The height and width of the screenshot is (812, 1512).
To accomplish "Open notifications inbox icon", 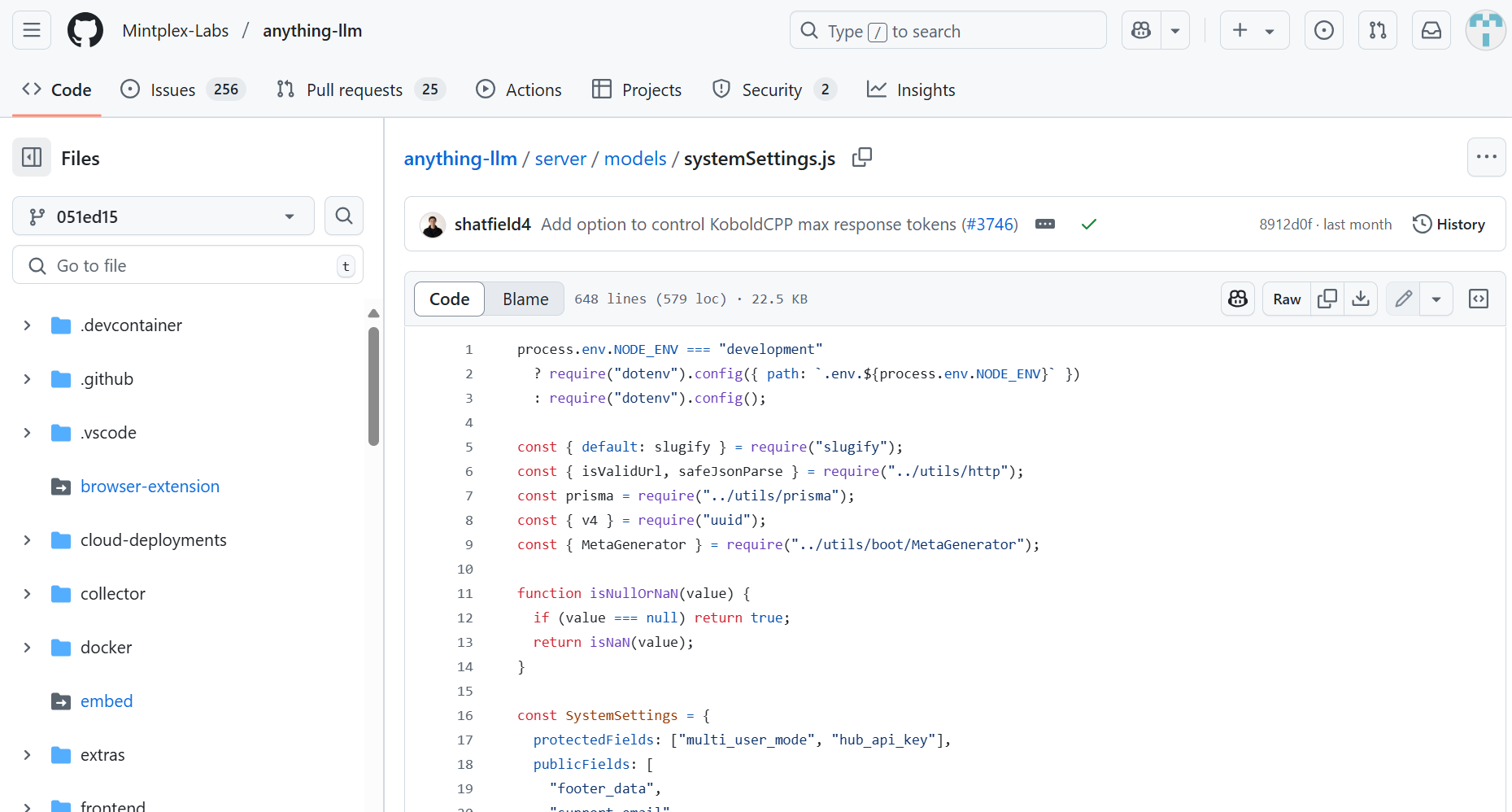I will [x=1431, y=31].
